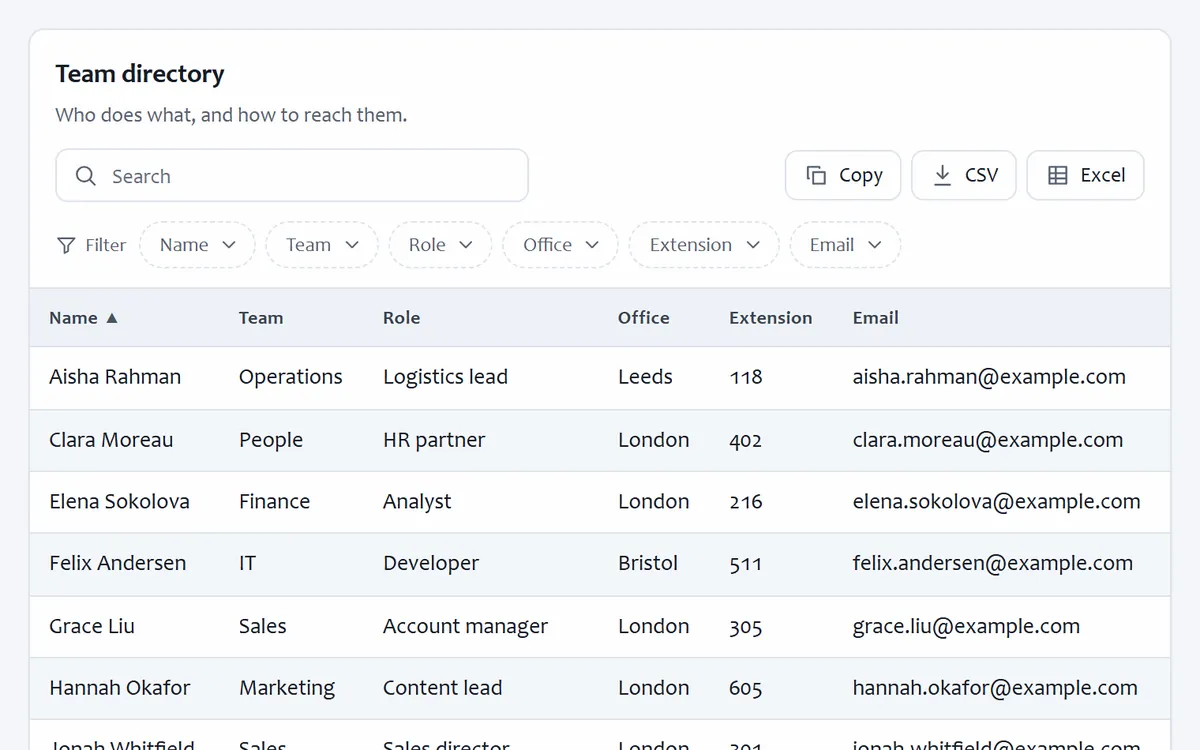Click the Leeds office cell
Image resolution: width=1200 pixels, height=750 pixels.
coord(645,377)
